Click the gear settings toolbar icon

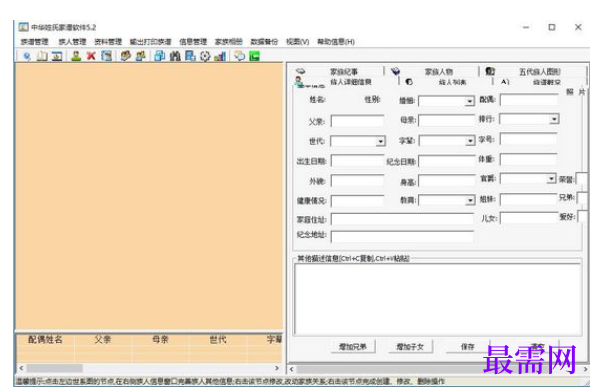point(205,57)
